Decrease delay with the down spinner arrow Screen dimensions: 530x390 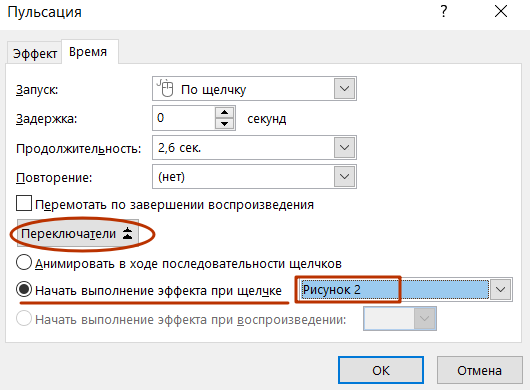coord(224,124)
